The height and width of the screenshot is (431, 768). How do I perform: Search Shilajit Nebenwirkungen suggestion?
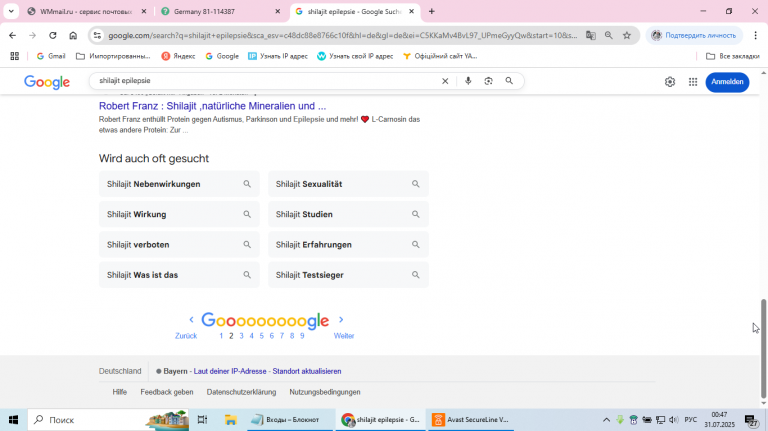(x=179, y=184)
